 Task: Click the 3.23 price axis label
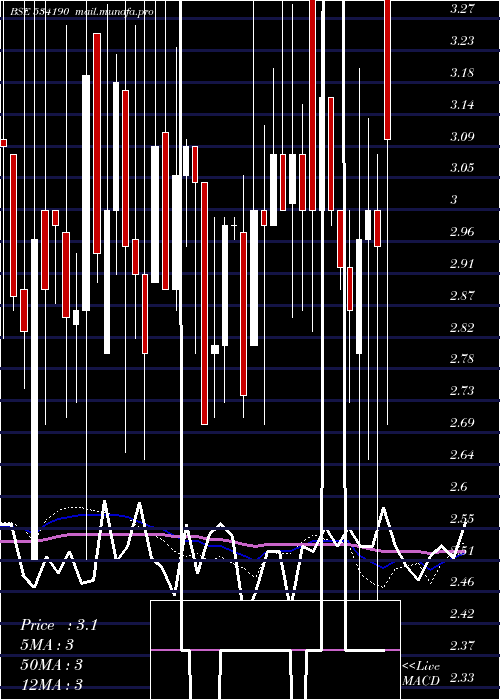(x=461, y=41)
